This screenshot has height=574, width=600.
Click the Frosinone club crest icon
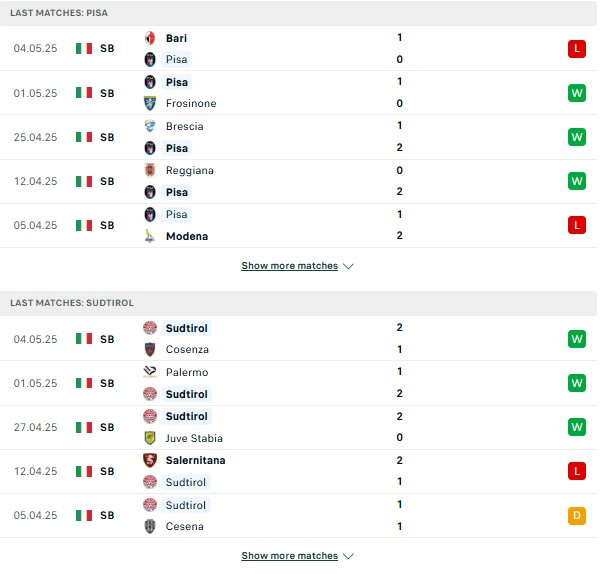click(x=150, y=103)
